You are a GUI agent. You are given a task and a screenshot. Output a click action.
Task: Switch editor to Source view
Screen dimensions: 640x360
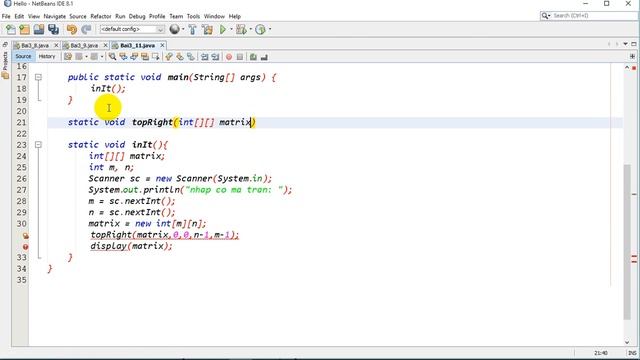pos(23,56)
